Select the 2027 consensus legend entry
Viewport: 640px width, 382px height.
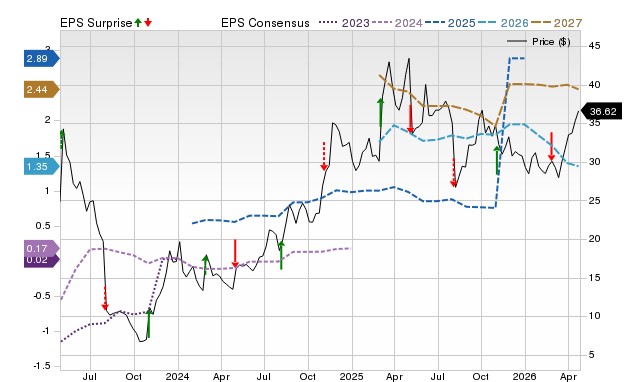point(556,23)
